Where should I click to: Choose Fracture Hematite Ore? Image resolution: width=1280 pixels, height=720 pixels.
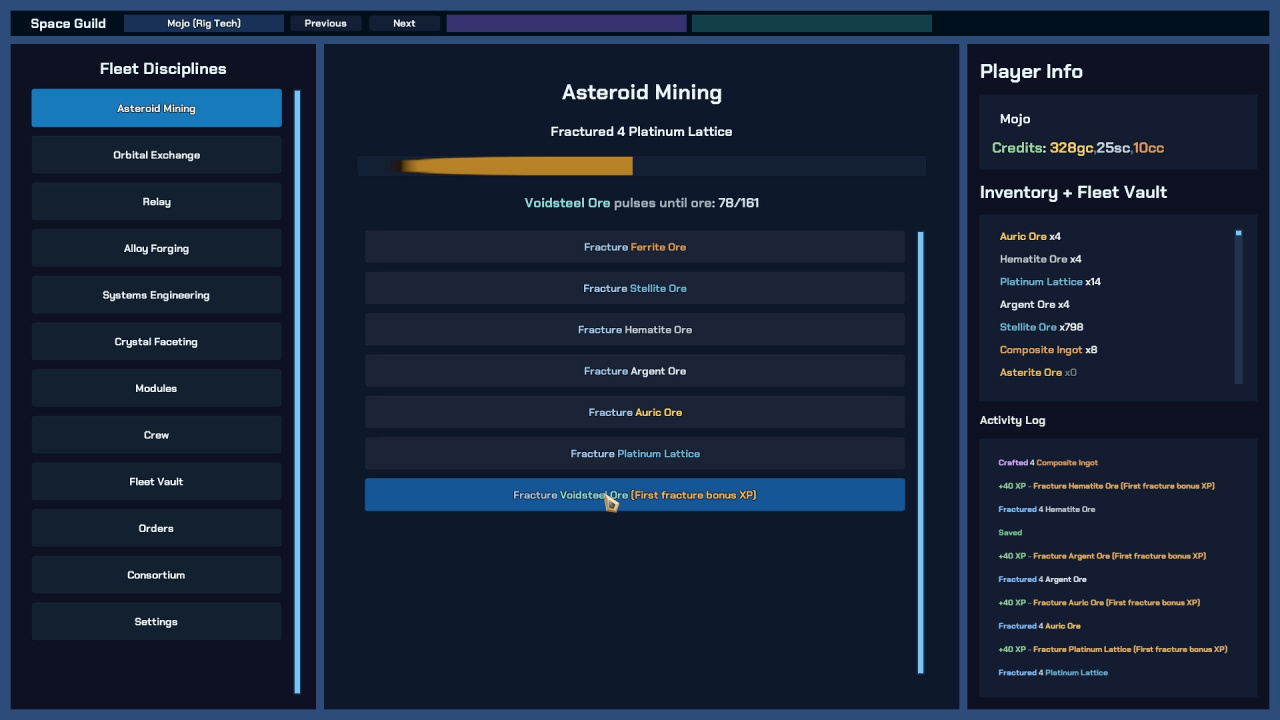(634, 330)
